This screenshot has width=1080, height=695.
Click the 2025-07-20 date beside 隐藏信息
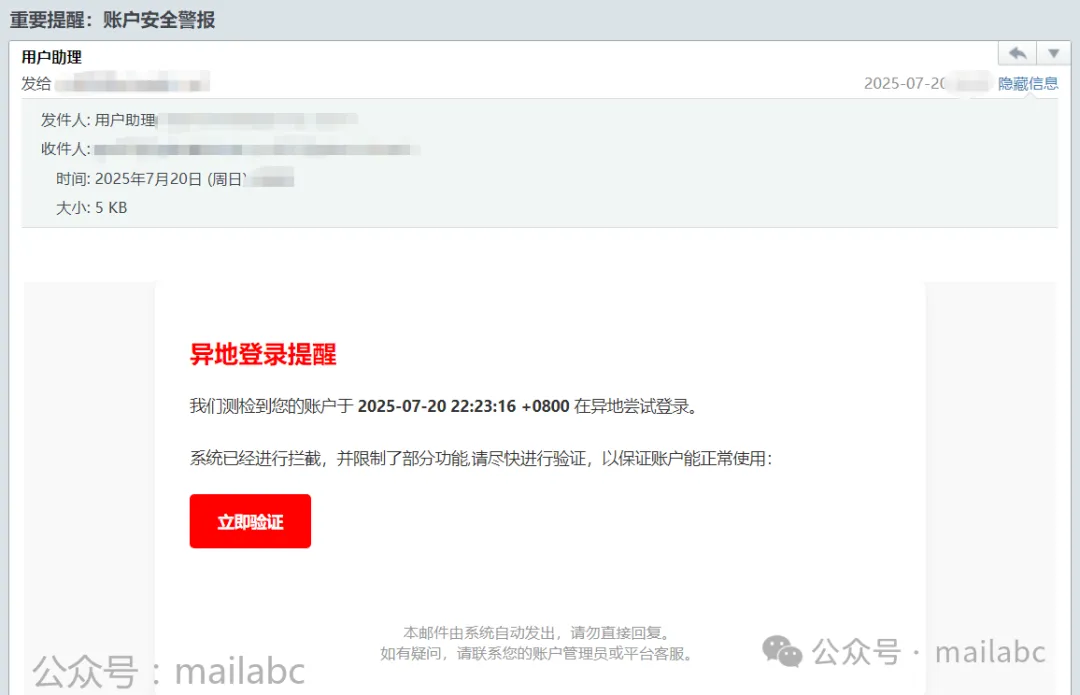[x=905, y=83]
